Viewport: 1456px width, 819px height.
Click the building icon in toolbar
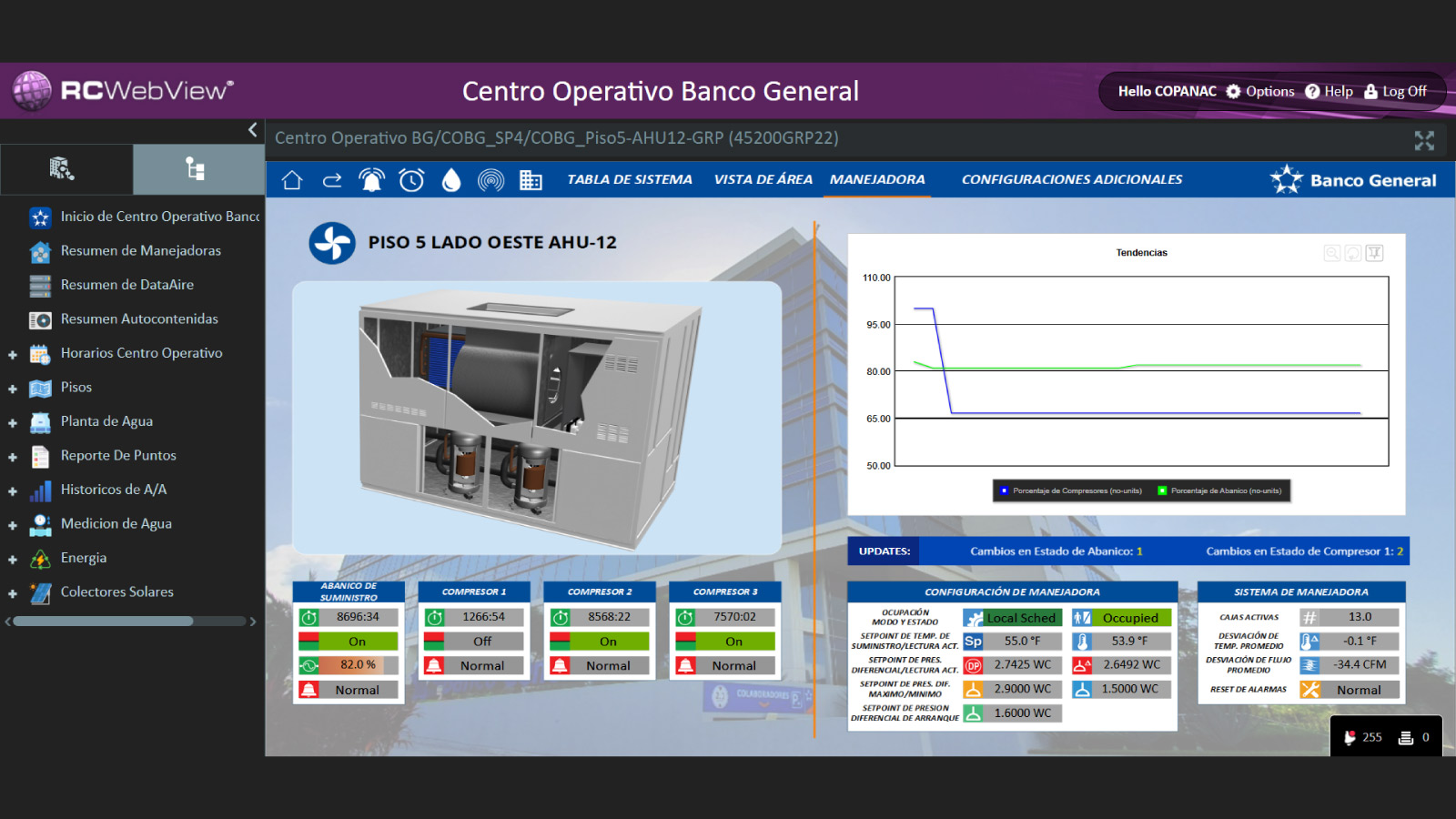531,180
